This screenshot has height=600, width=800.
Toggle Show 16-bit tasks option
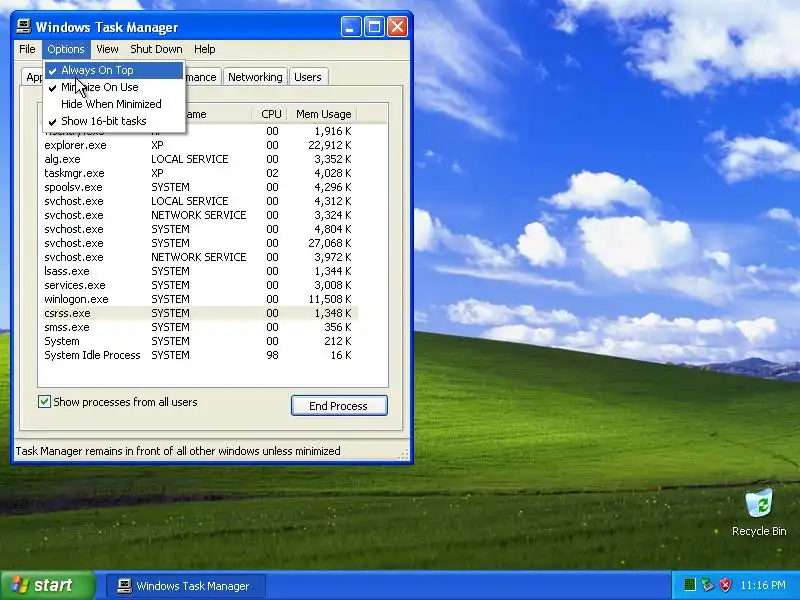click(114, 121)
